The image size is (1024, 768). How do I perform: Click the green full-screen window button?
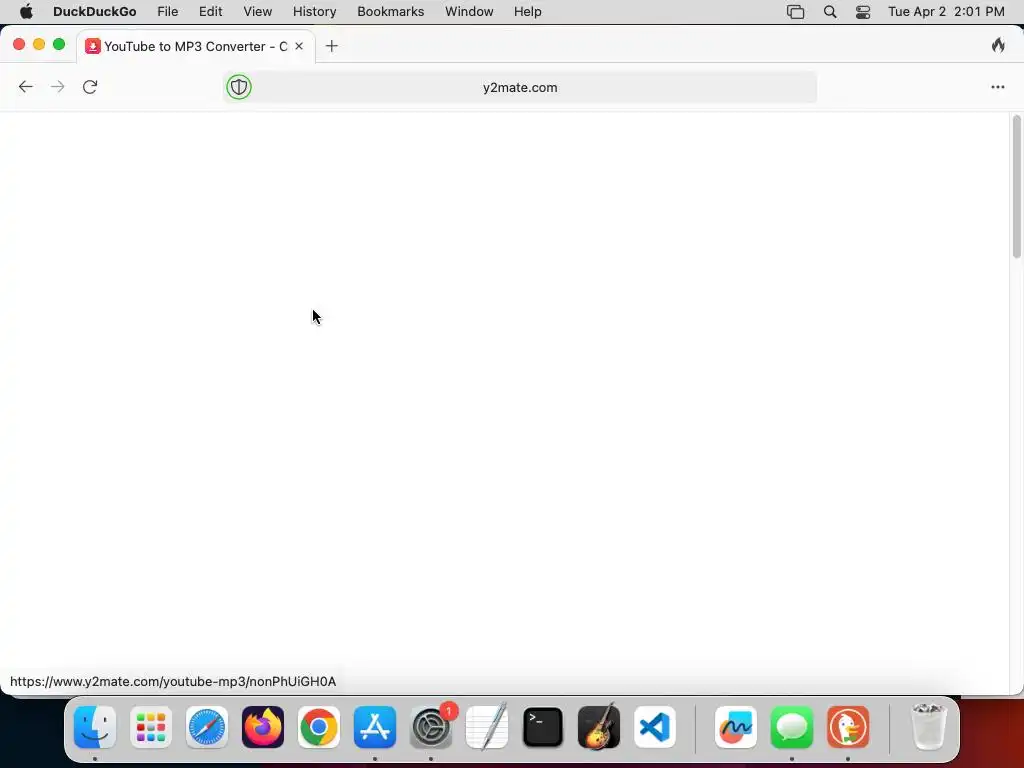point(59,44)
